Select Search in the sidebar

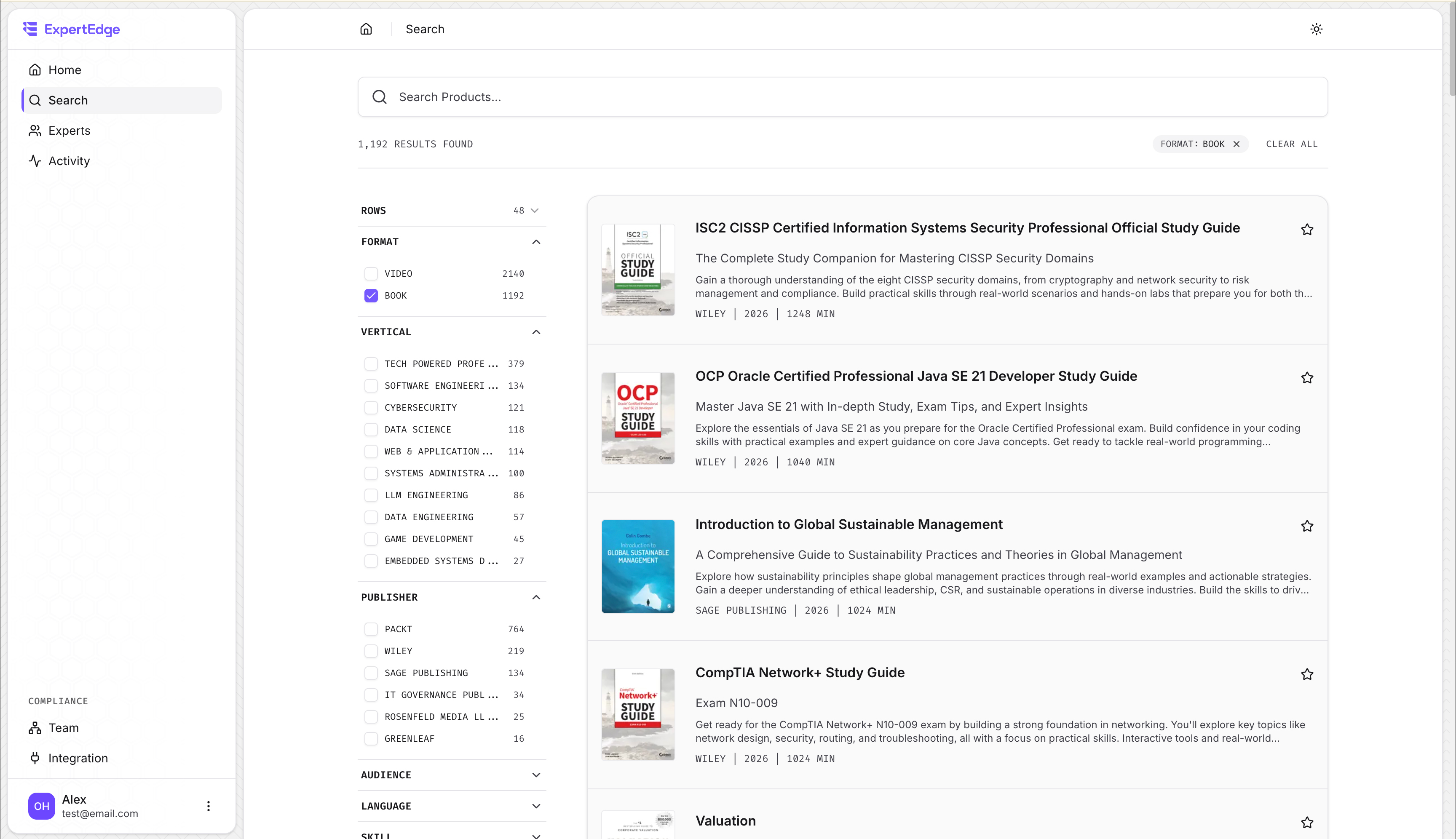pos(122,100)
